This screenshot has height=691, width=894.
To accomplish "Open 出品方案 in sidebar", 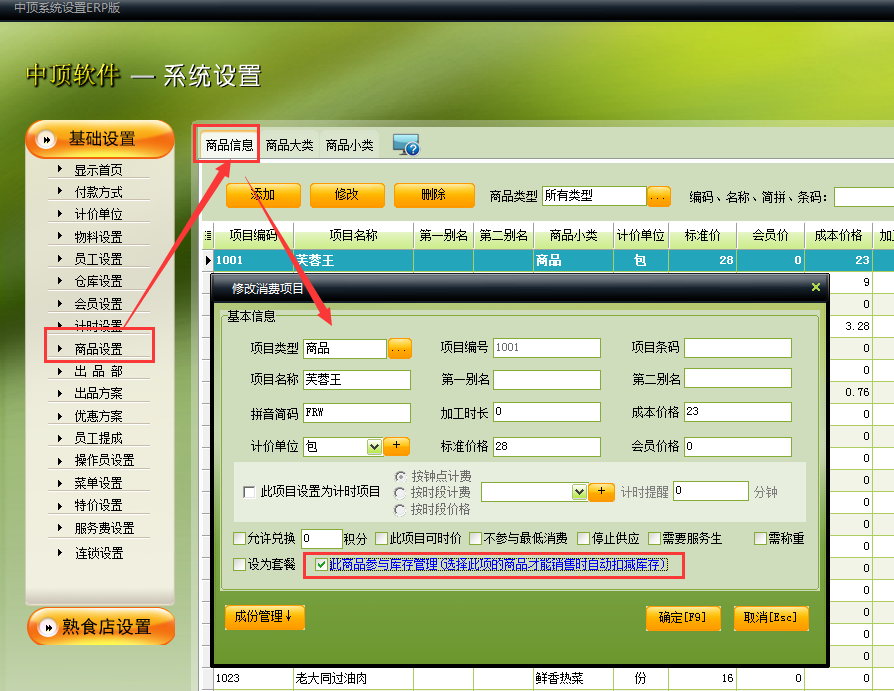I will click(x=99, y=393).
